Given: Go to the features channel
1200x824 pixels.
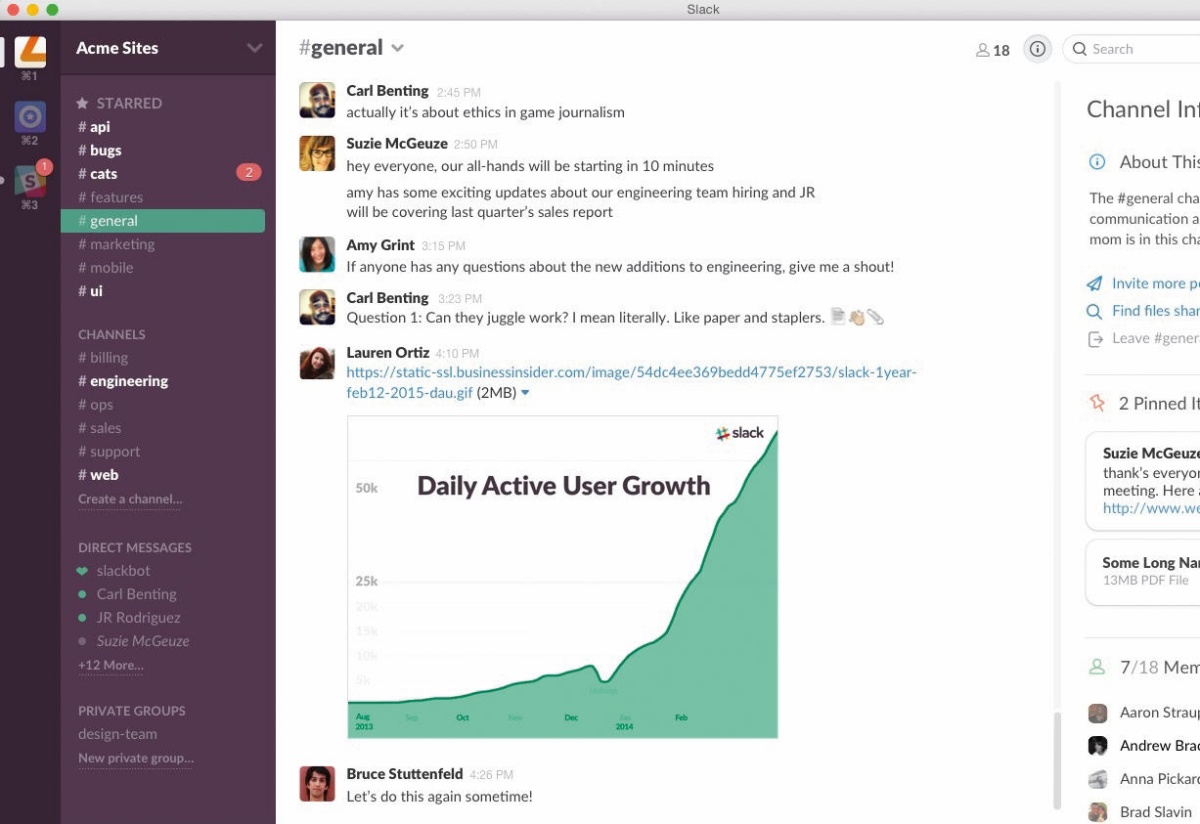Looking at the screenshot, I should pyautogui.click(x=111, y=197).
